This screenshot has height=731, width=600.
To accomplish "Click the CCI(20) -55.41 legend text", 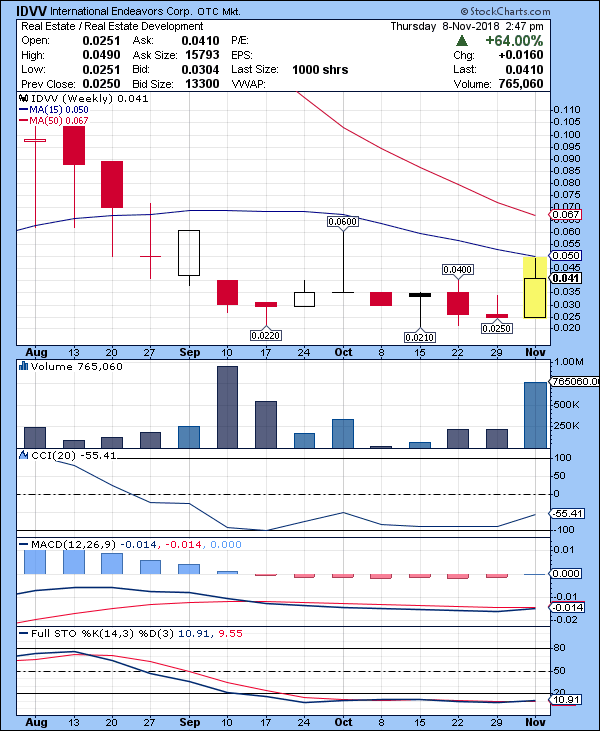I will 73,455.
